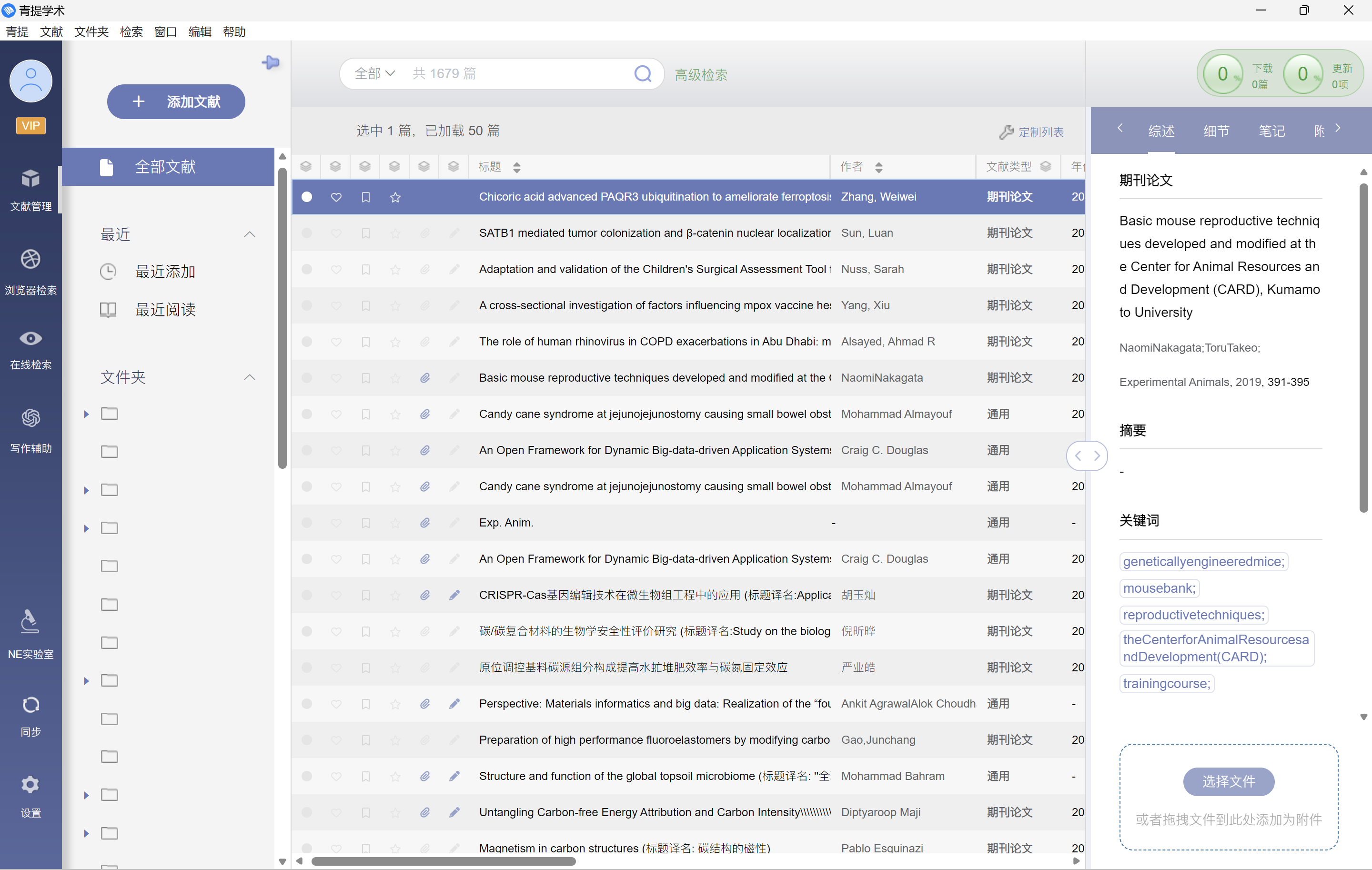This screenshot has height=870, width=1372.
Task: Click the pin icon on the folder panel
Action: [271, 62]
